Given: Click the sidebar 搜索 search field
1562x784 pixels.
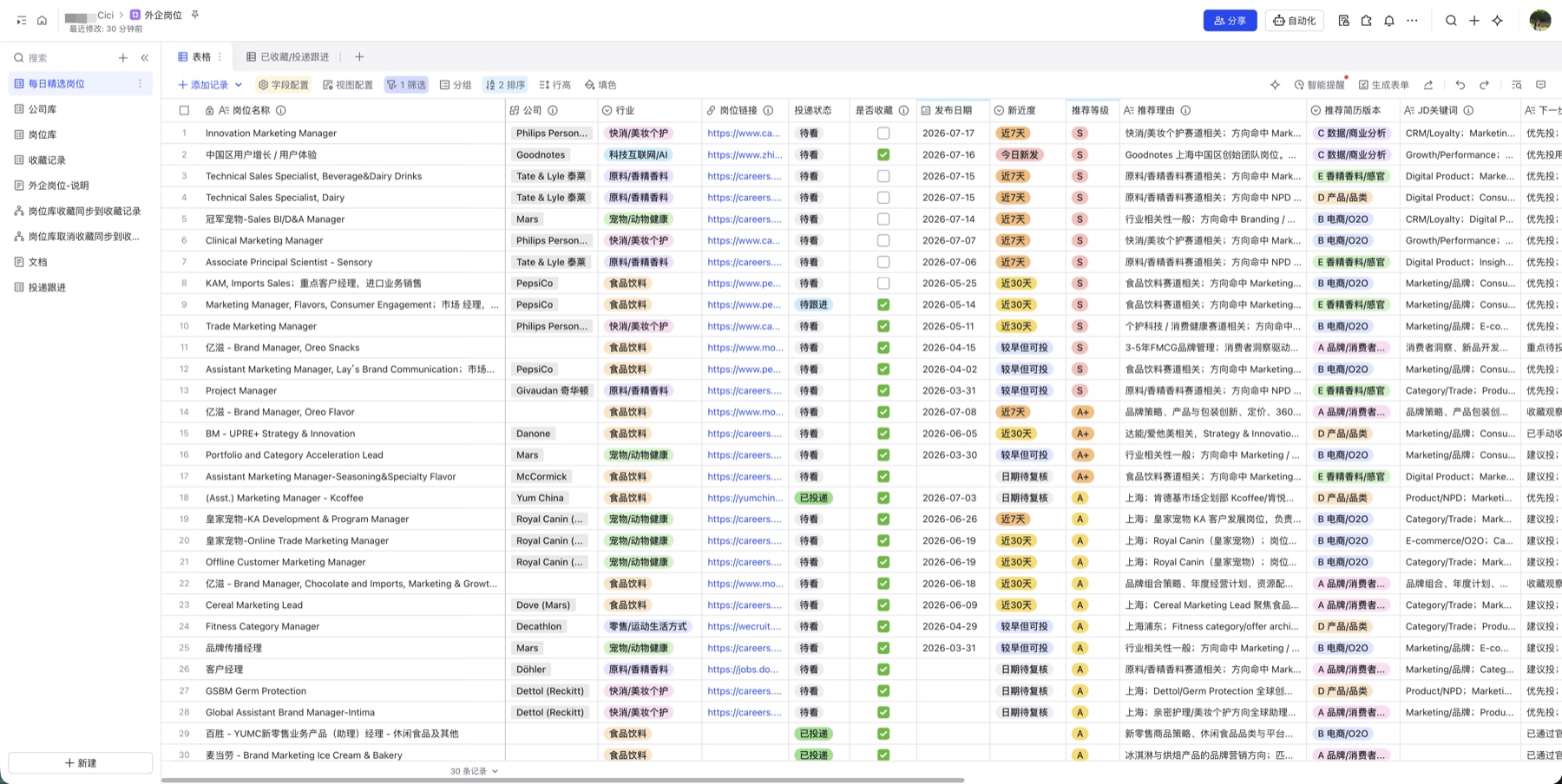Looking at the screenshot, I should point(61,58).
